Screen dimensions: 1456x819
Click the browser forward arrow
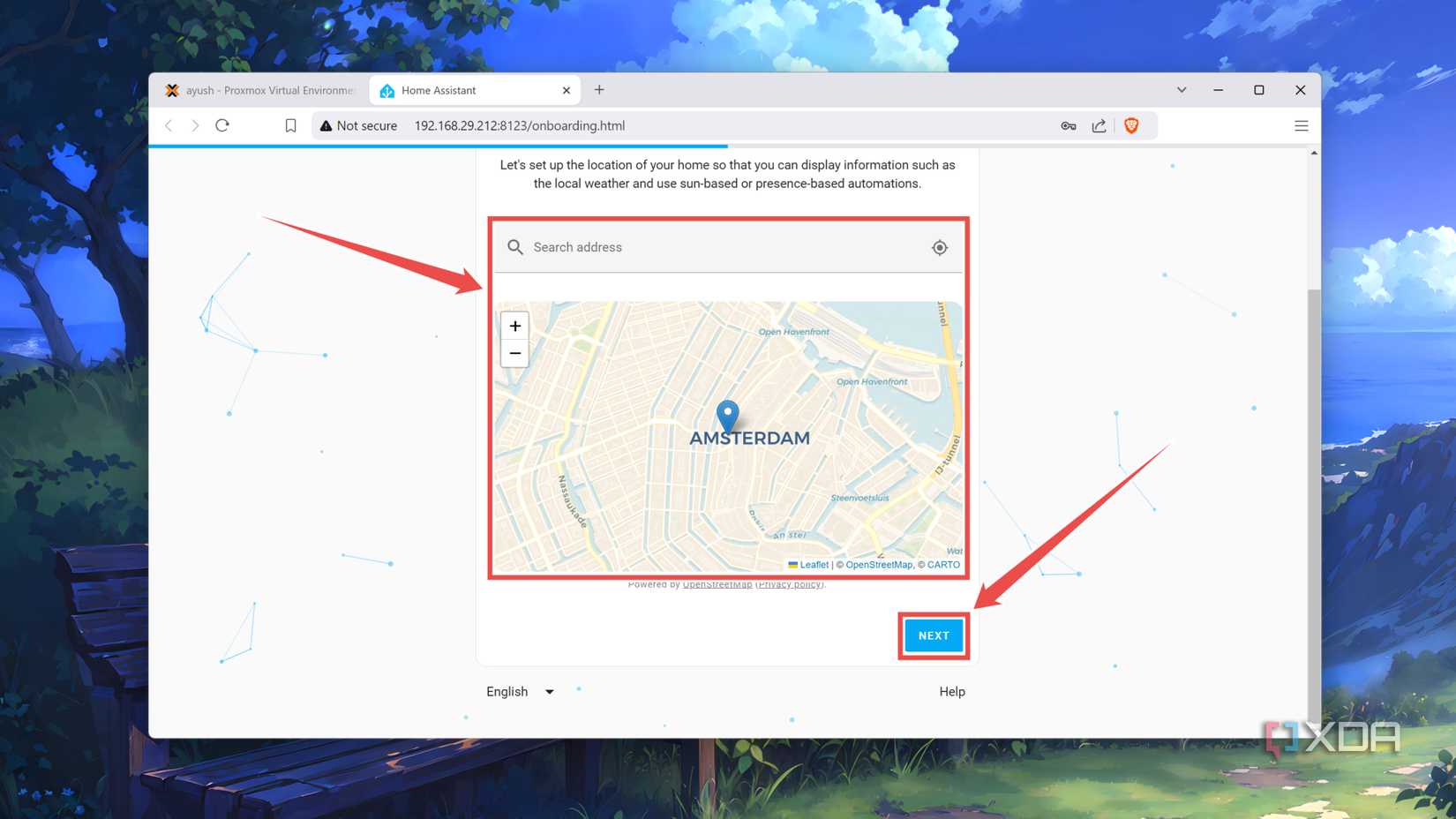(195, 125)
